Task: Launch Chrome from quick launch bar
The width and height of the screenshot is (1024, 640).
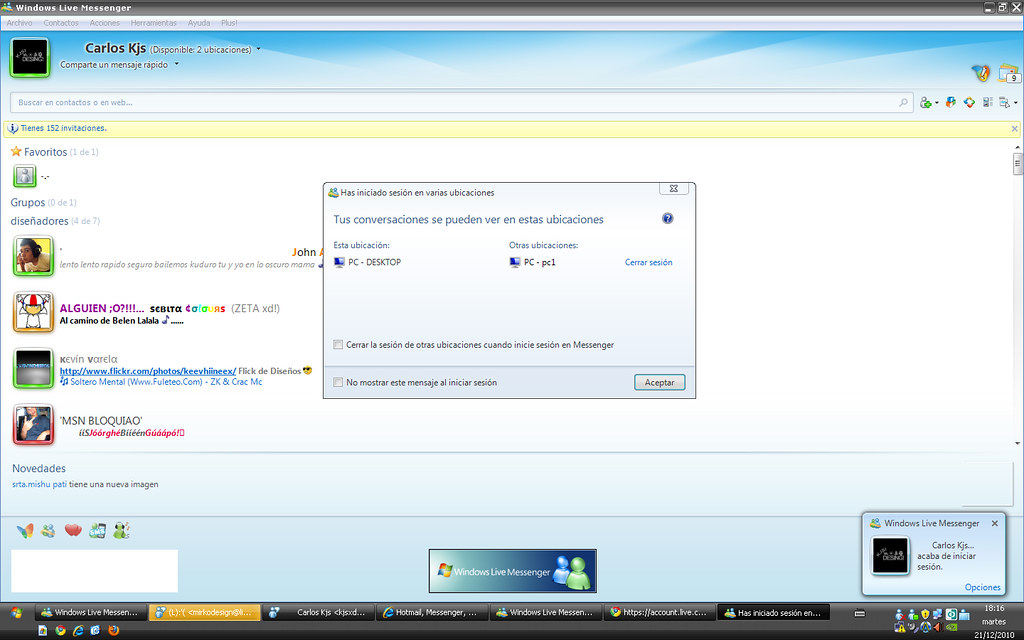Action: (60, 630)
